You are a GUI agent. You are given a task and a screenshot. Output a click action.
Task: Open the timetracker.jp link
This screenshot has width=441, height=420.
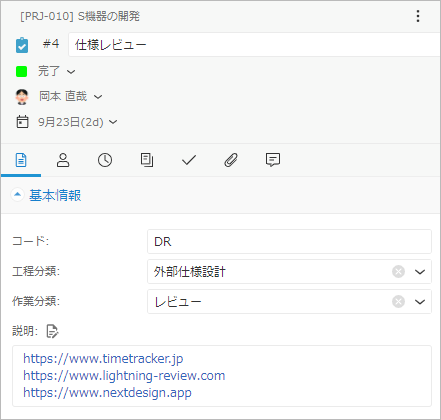click(103, 359)
